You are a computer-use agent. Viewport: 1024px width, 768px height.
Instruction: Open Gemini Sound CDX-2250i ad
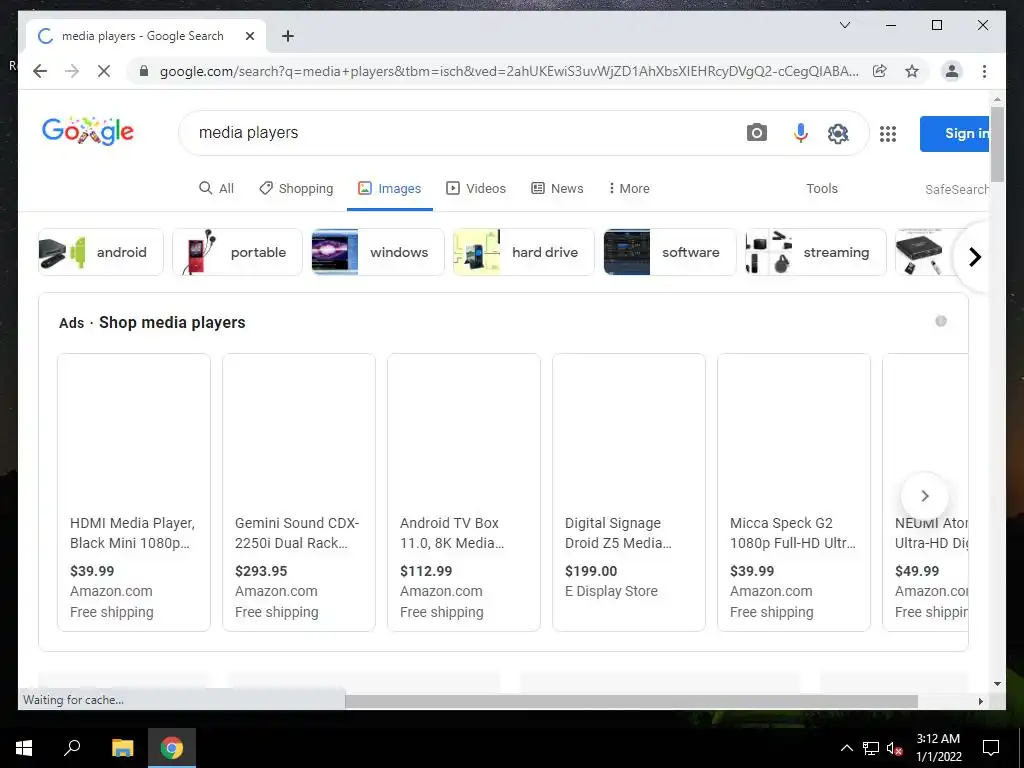299,492
